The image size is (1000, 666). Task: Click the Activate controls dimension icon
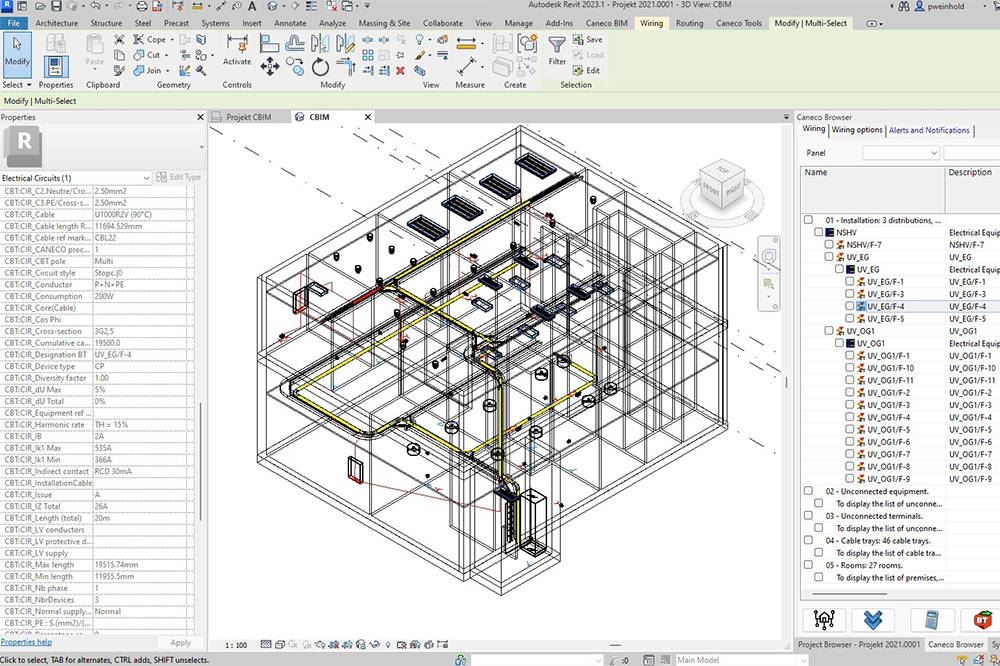coord(237,50)
